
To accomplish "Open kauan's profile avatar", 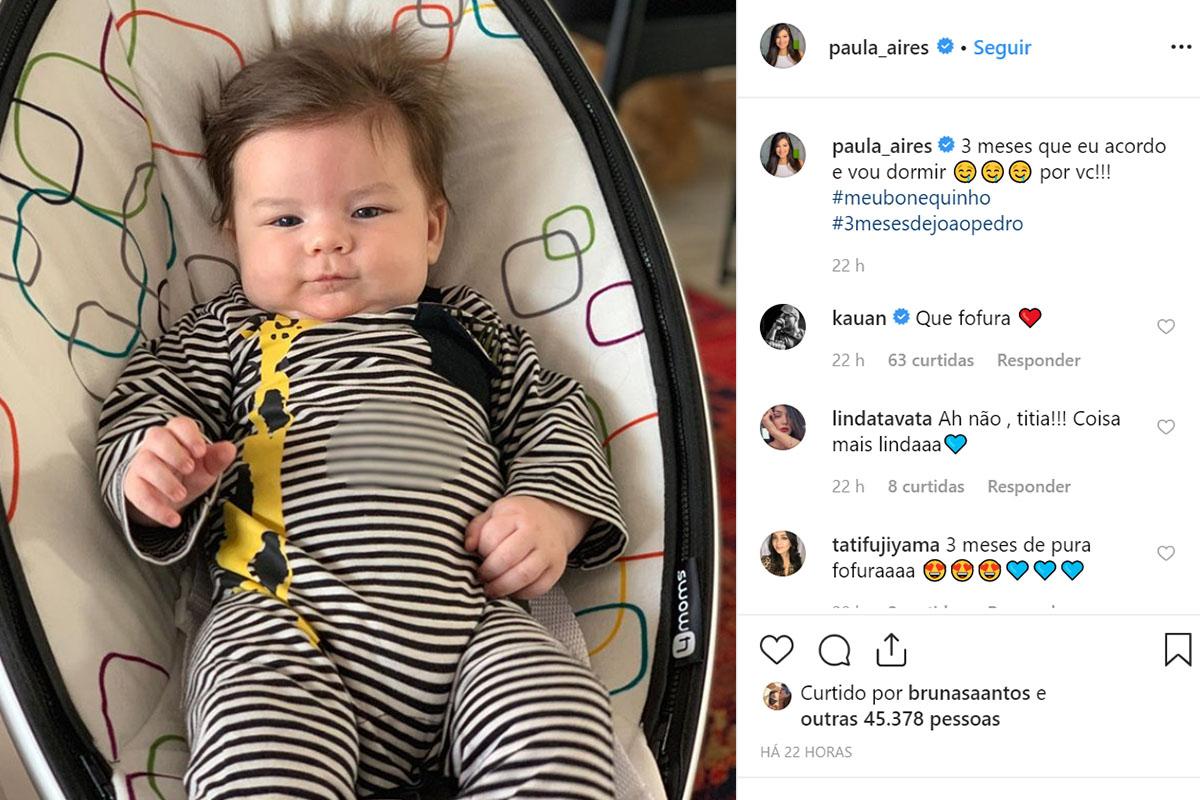I will pos(782,327).
